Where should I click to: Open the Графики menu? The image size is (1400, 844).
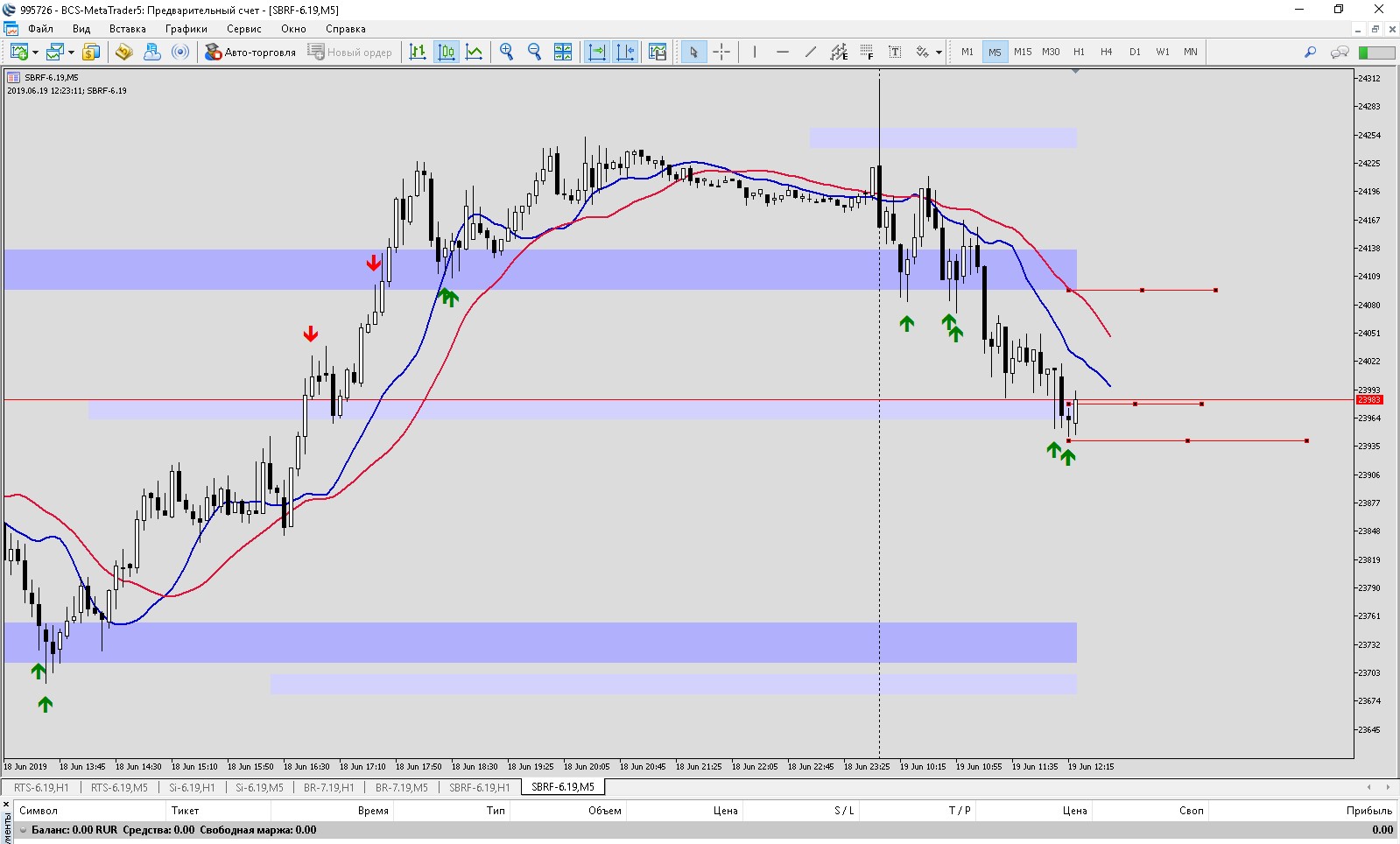(186, 29)
